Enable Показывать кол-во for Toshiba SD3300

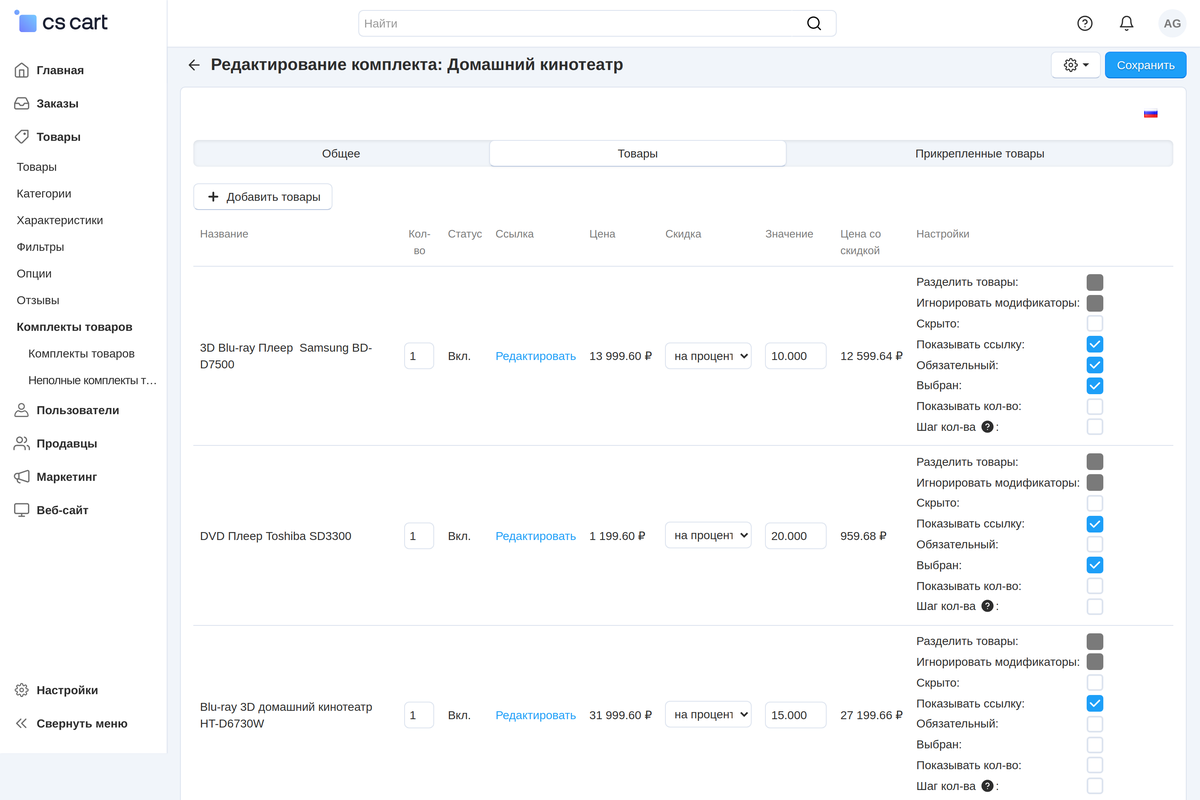(1095, 586)
